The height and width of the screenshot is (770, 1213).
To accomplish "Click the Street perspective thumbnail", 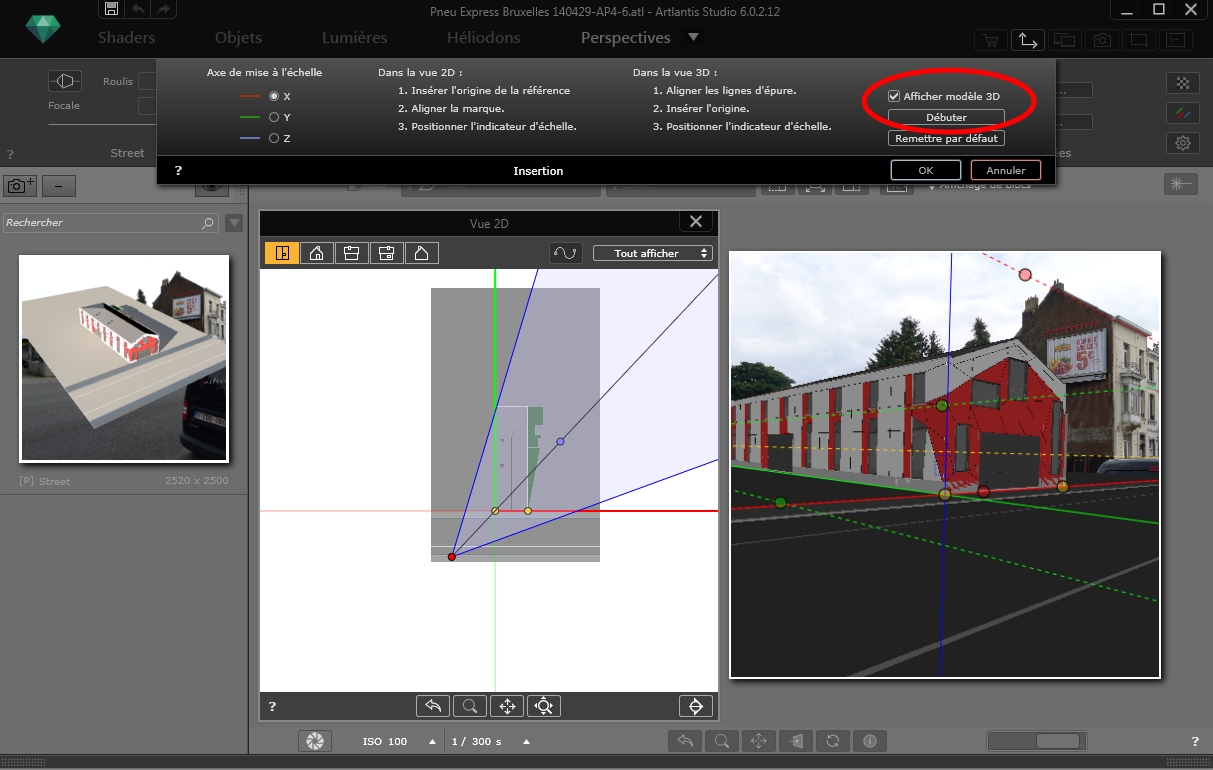I will 124,358.
